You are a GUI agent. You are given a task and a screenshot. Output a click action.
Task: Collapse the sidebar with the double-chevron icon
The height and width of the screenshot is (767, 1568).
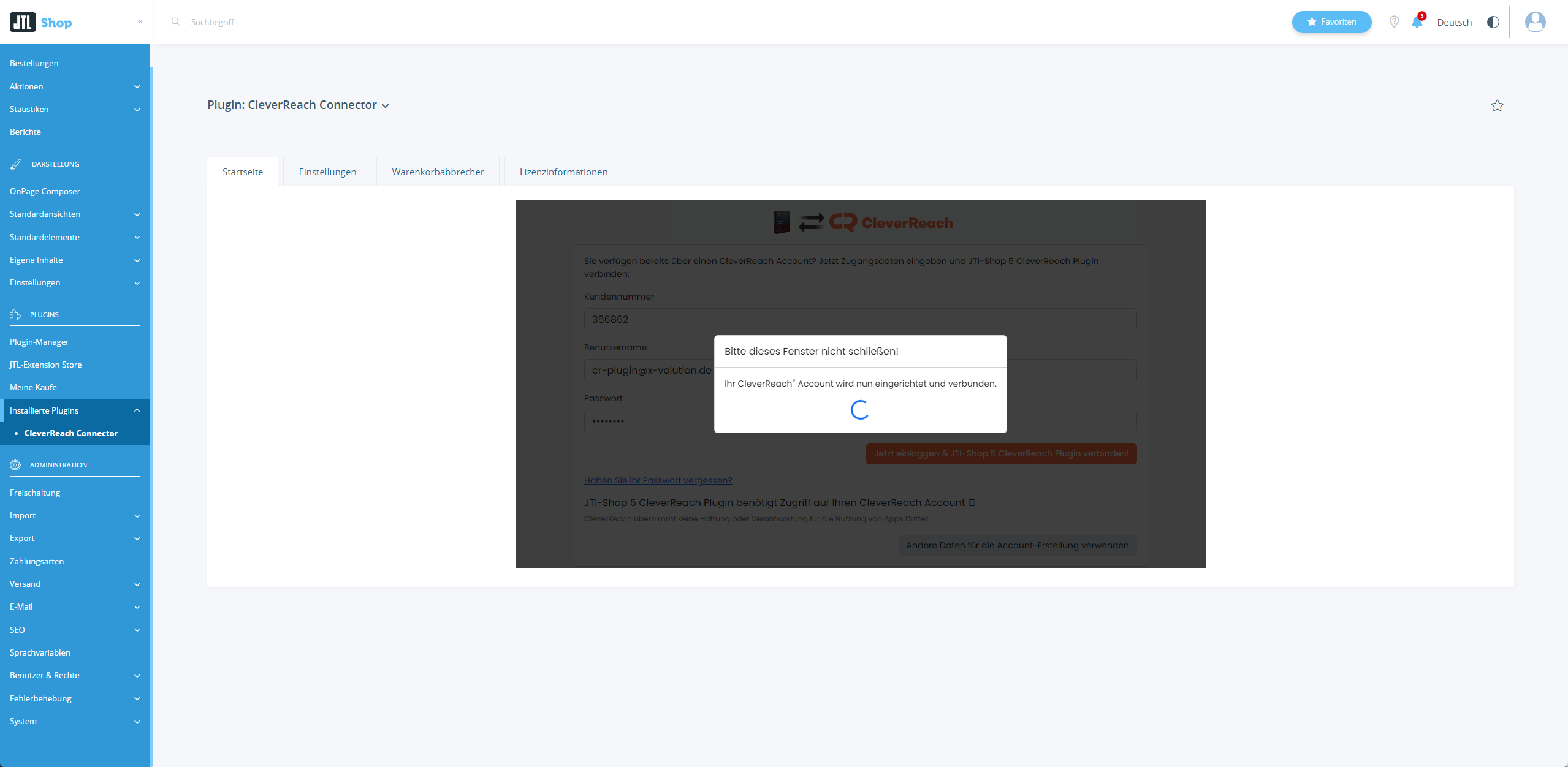[x=140, y=21]
